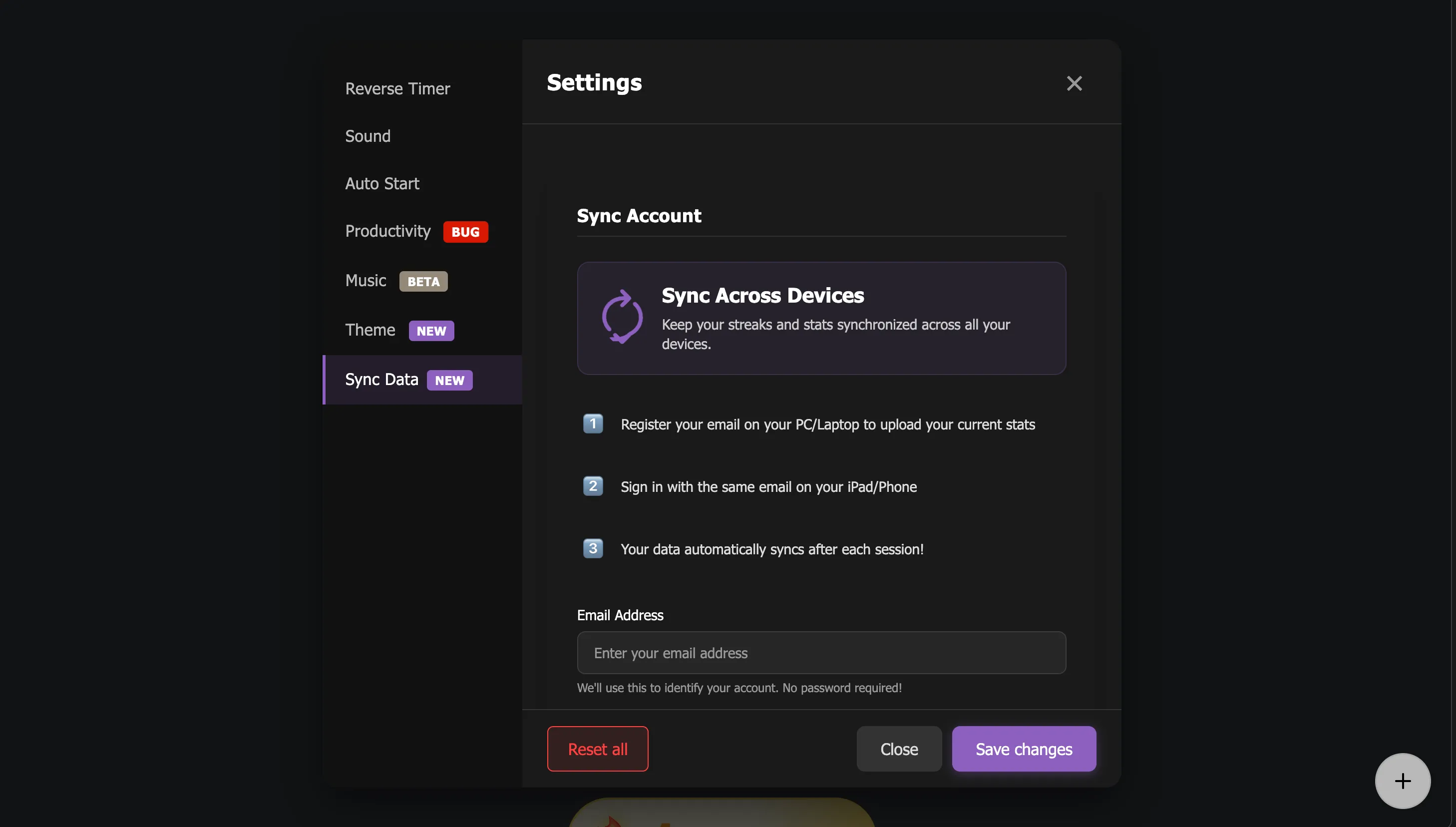The width and height of the screenshot is (1456, 827).
Task: Click the step 1 numbered badge
Action: pyautogui.click(x=592, y=423)
